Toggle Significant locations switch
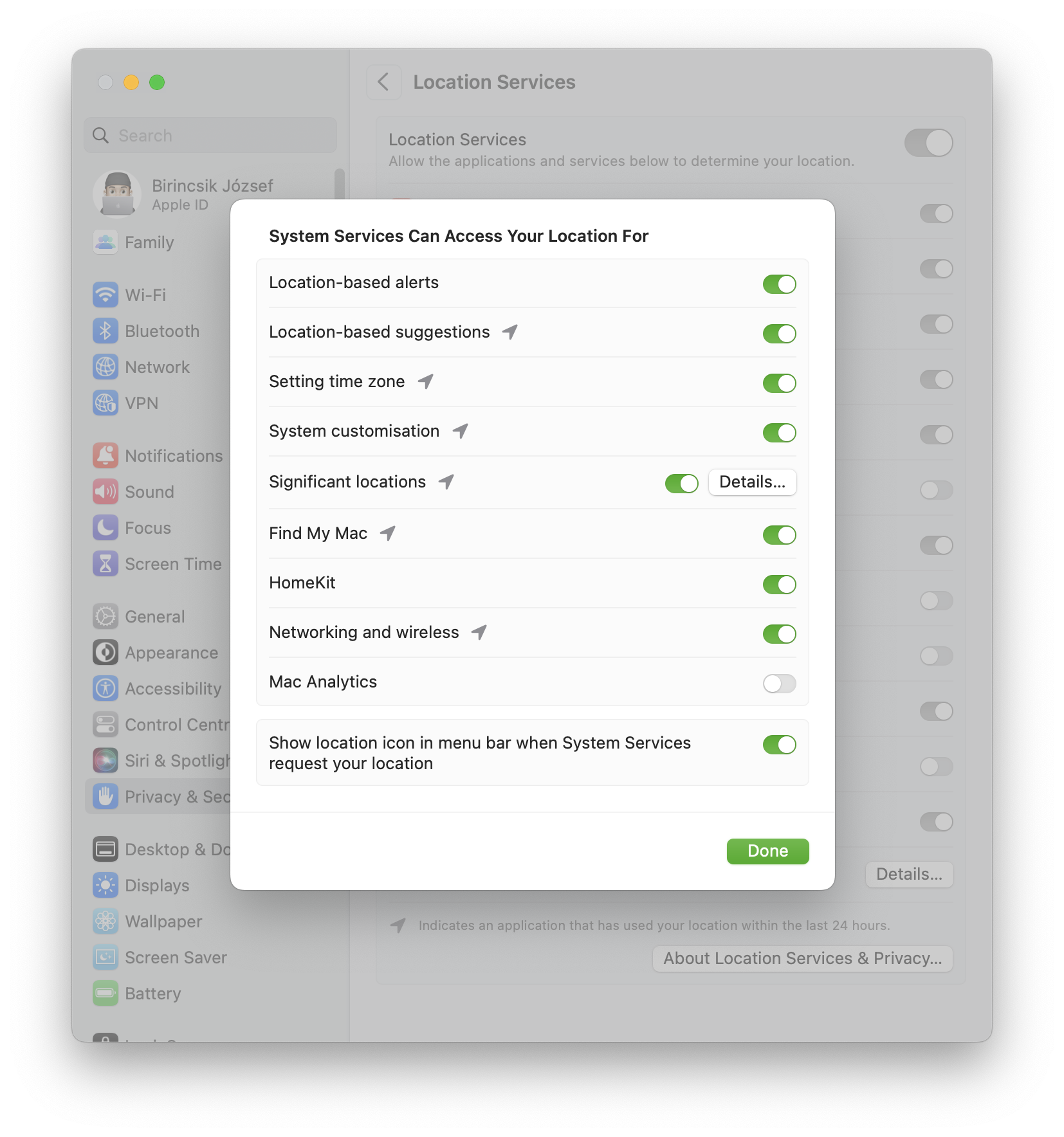1064x1137 pixels. click(x=681, y=484)
